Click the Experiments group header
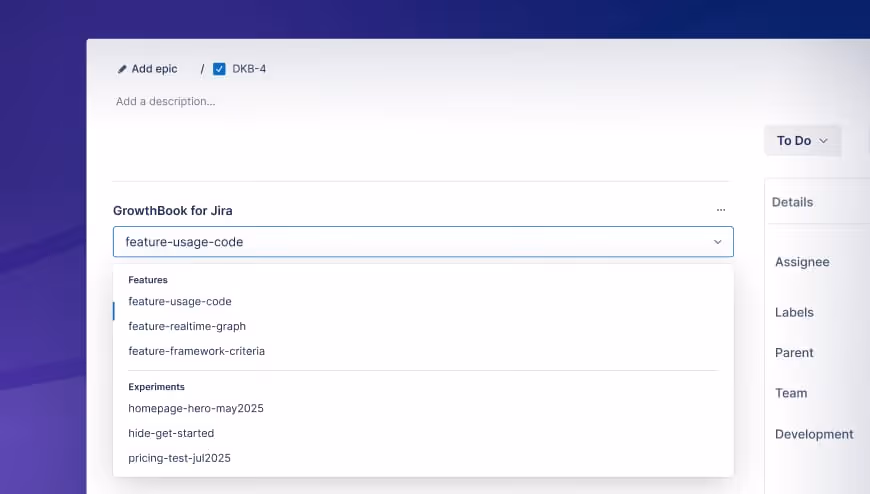Image resolution: width=870 pixels, height=494 pixels. coord(156,387)
